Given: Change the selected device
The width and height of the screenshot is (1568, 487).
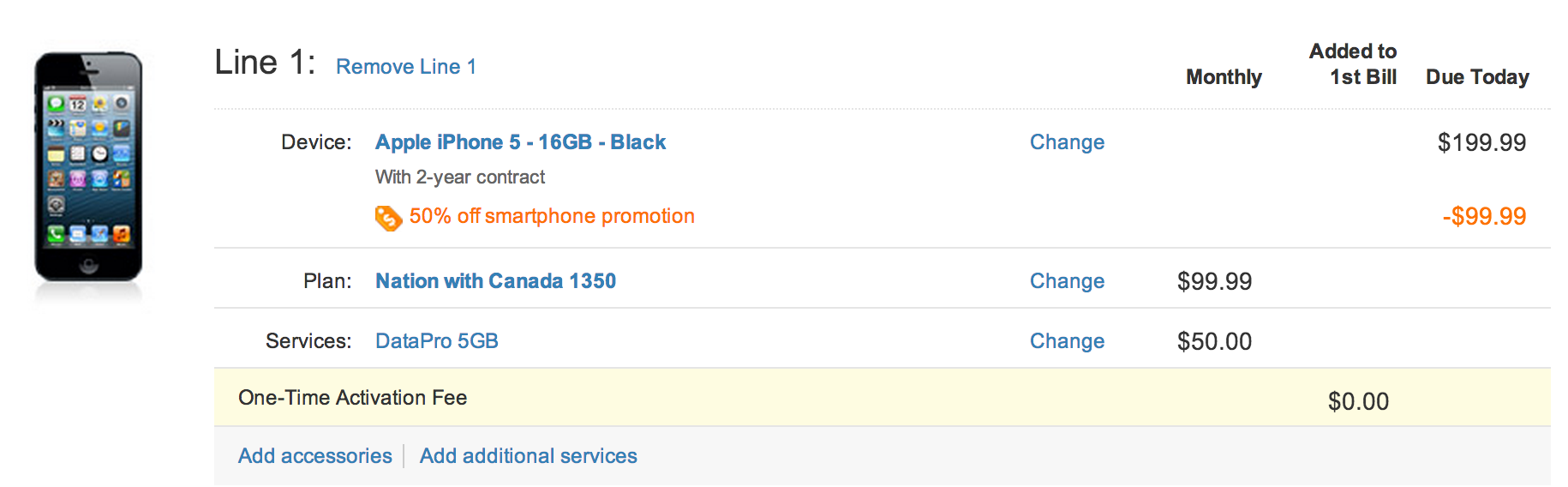Looking at the screenshot, I should click(1067, 142).
